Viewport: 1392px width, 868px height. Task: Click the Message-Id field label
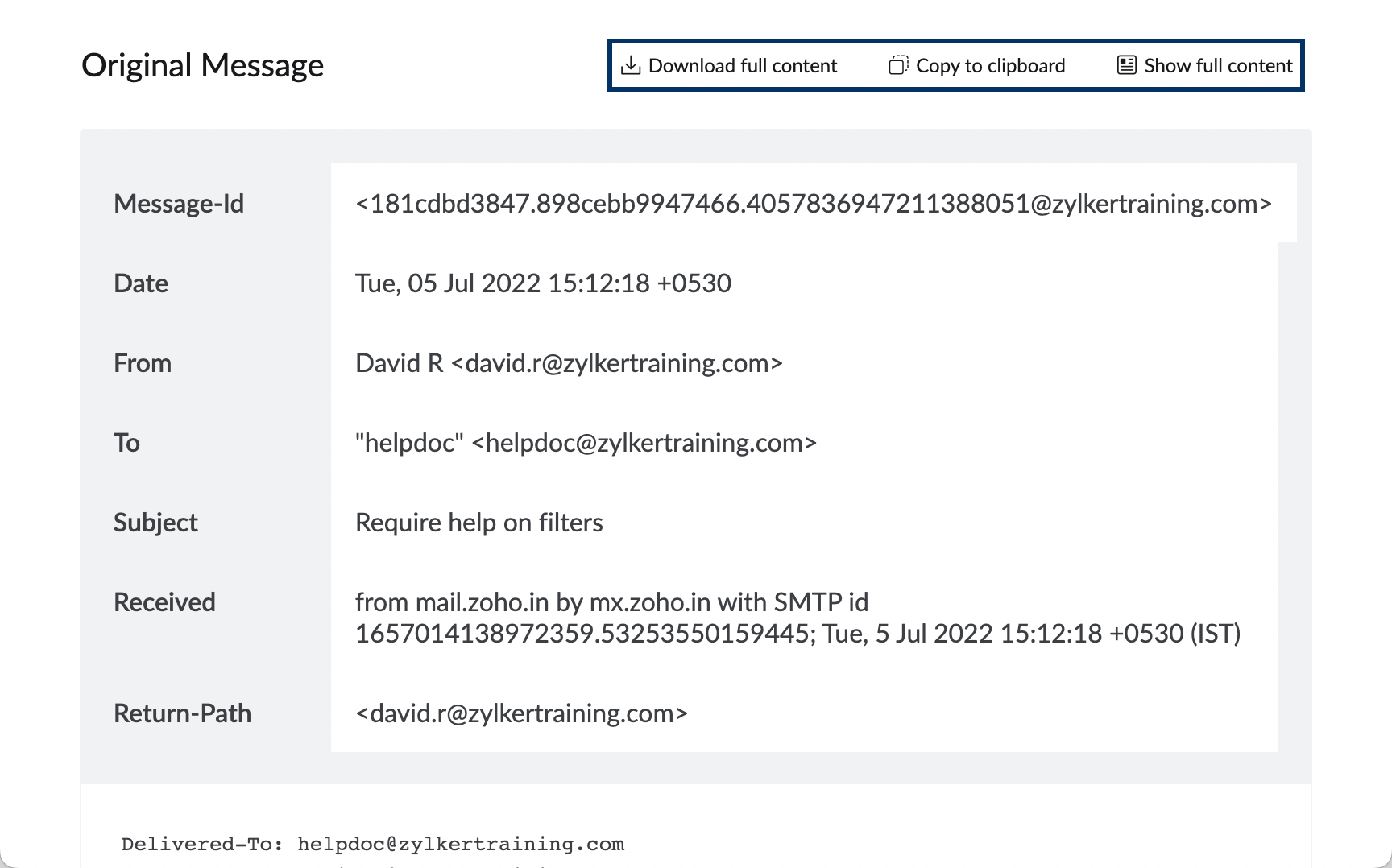coord(179,204)
